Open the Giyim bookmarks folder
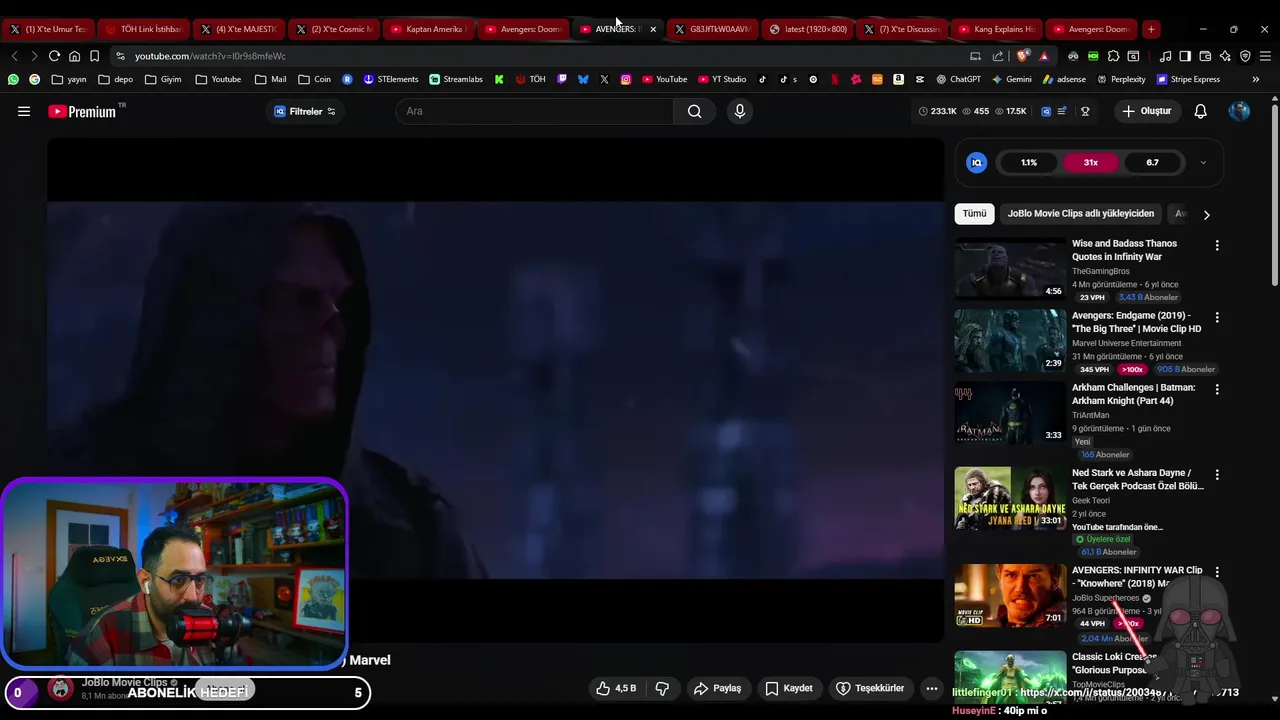Screen dimensions: 1280x720 (x=163, y=79)
